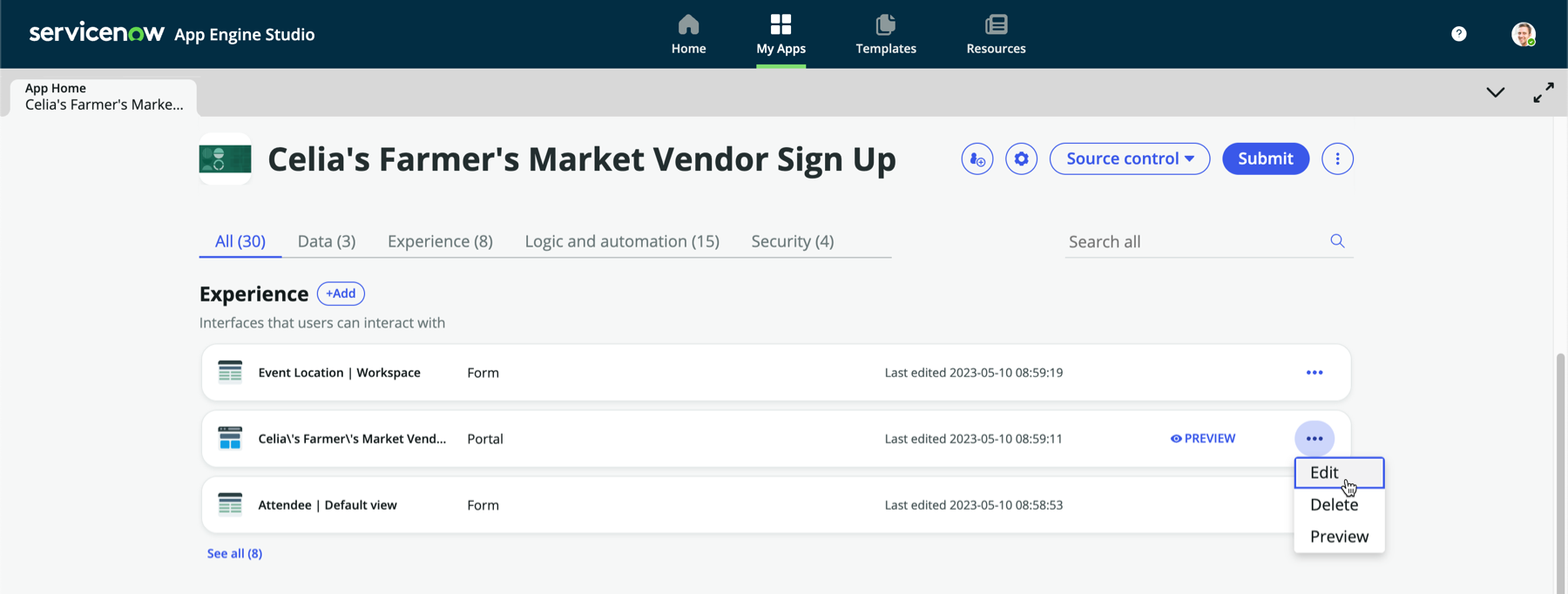This screenshot has height=594, width=1568.
Task: Select the App Home tab
Action: (104, 97)
